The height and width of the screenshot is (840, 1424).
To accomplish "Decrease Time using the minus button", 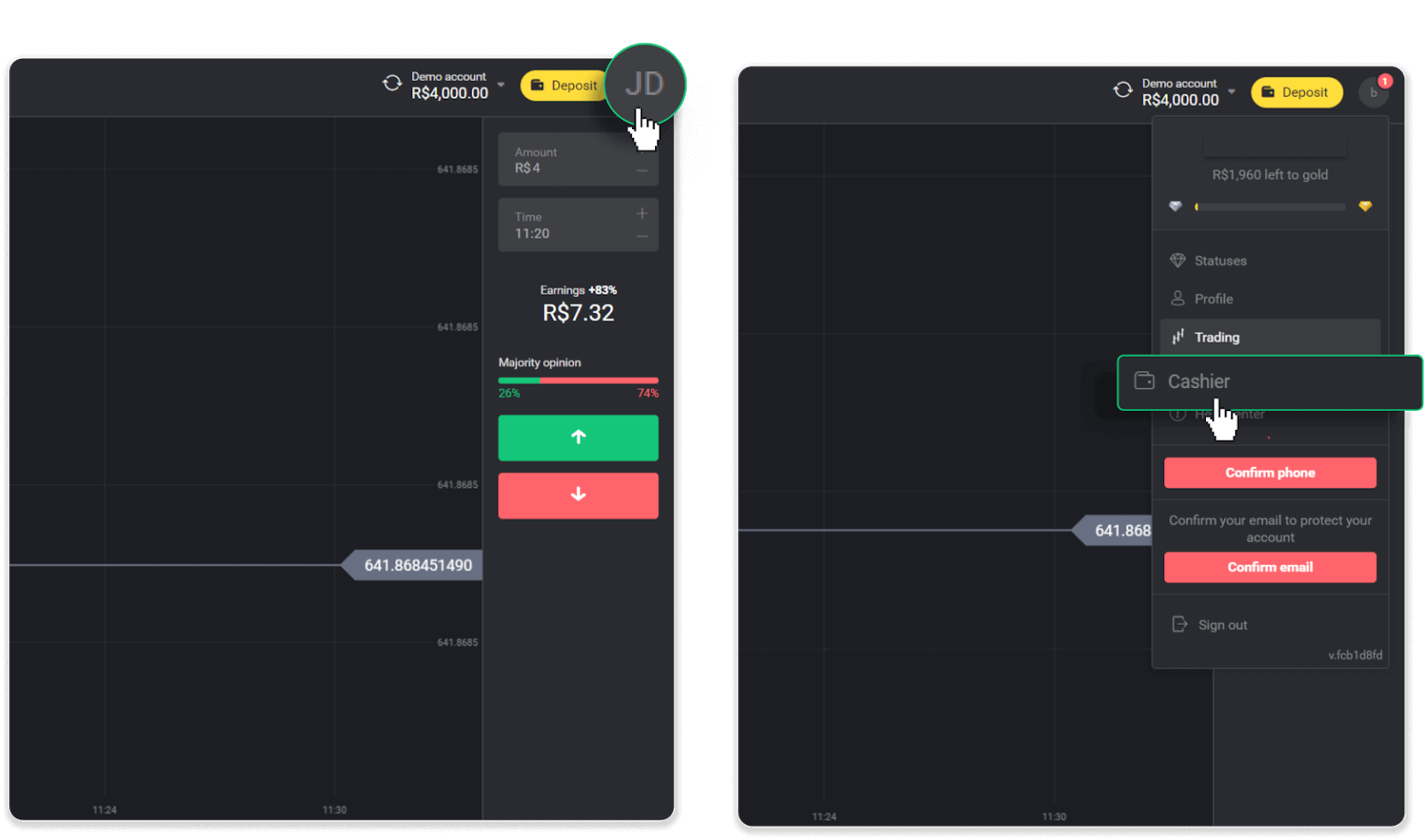I will (x=642, y=237).
